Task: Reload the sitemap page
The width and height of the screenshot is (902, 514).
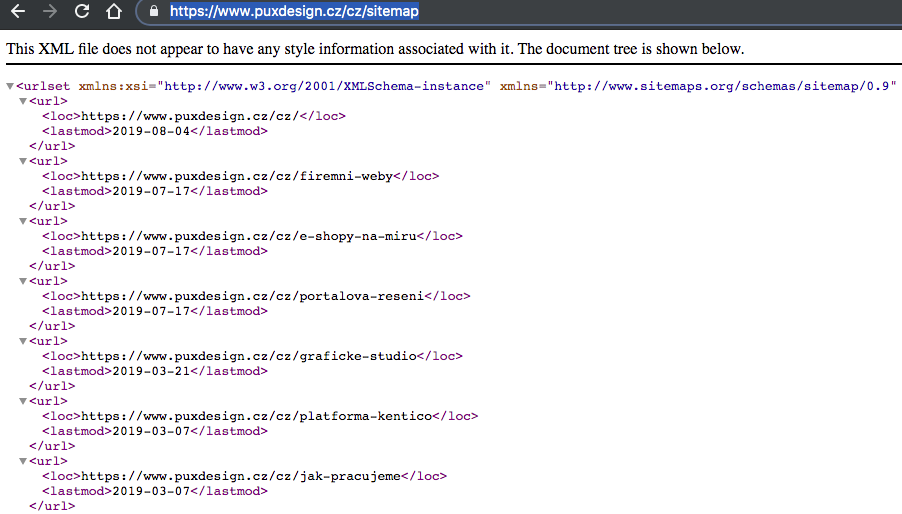Action: click(82, 12)
